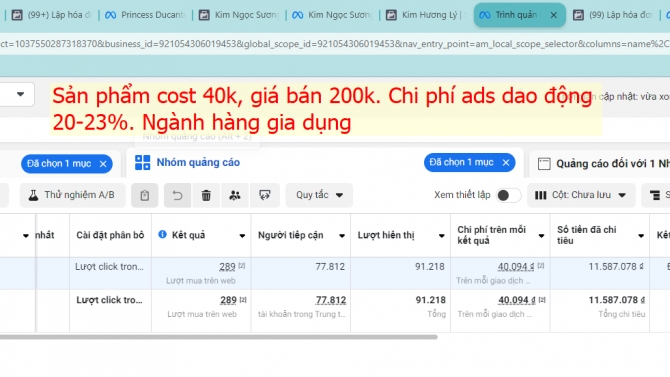The height and width of the screenshot is (377, 670).
Task: Open Kết quả column sort arrow
Action: click(242, 236)
